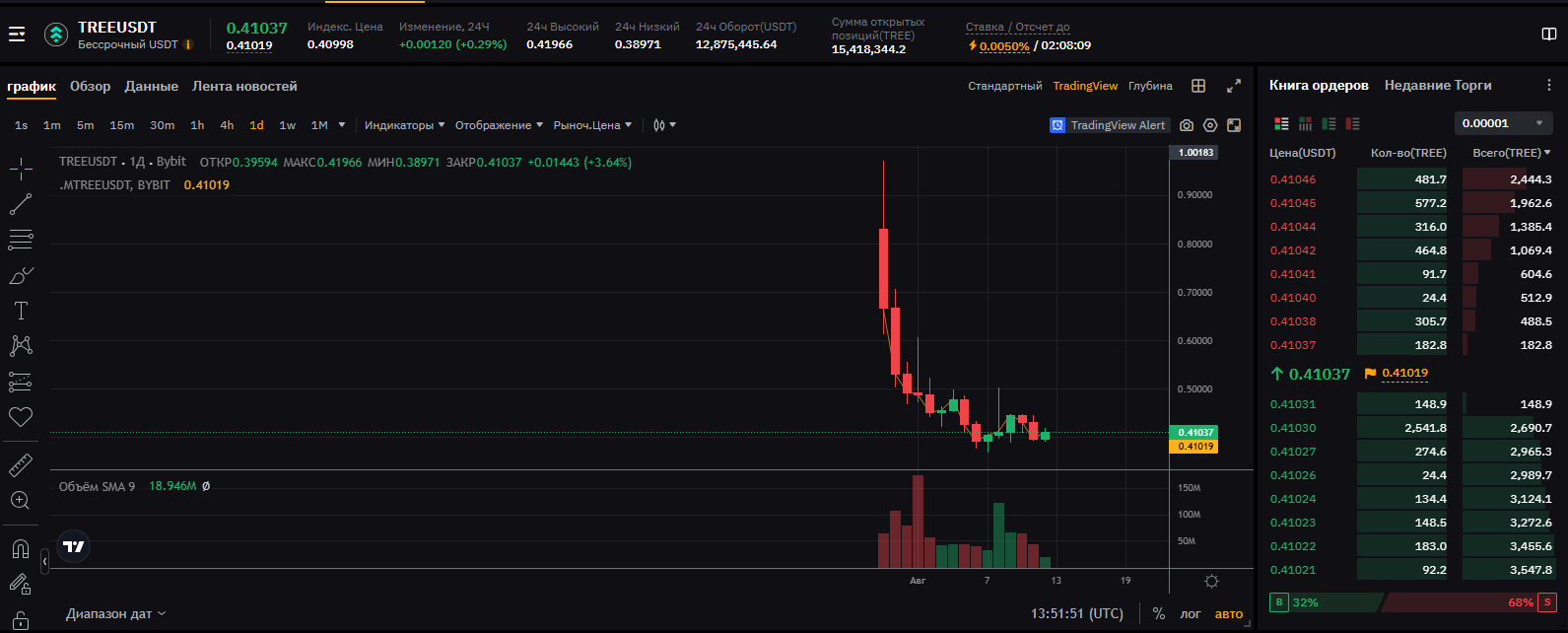Toggle the side panel layout icon
Viewport: 1568px width, 633px height.
click(x=1548, y=35)
